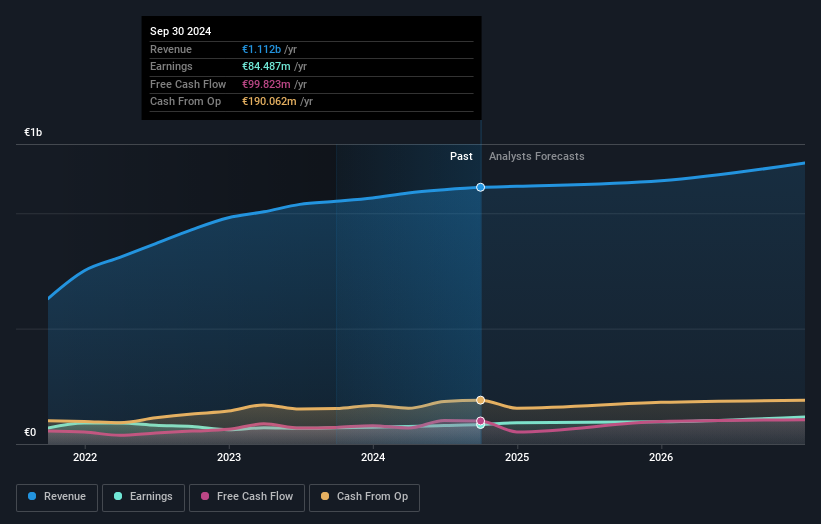The image size is (821, 524).
Task: Click the 2025 x-axis label
Action: click(517, 458)
